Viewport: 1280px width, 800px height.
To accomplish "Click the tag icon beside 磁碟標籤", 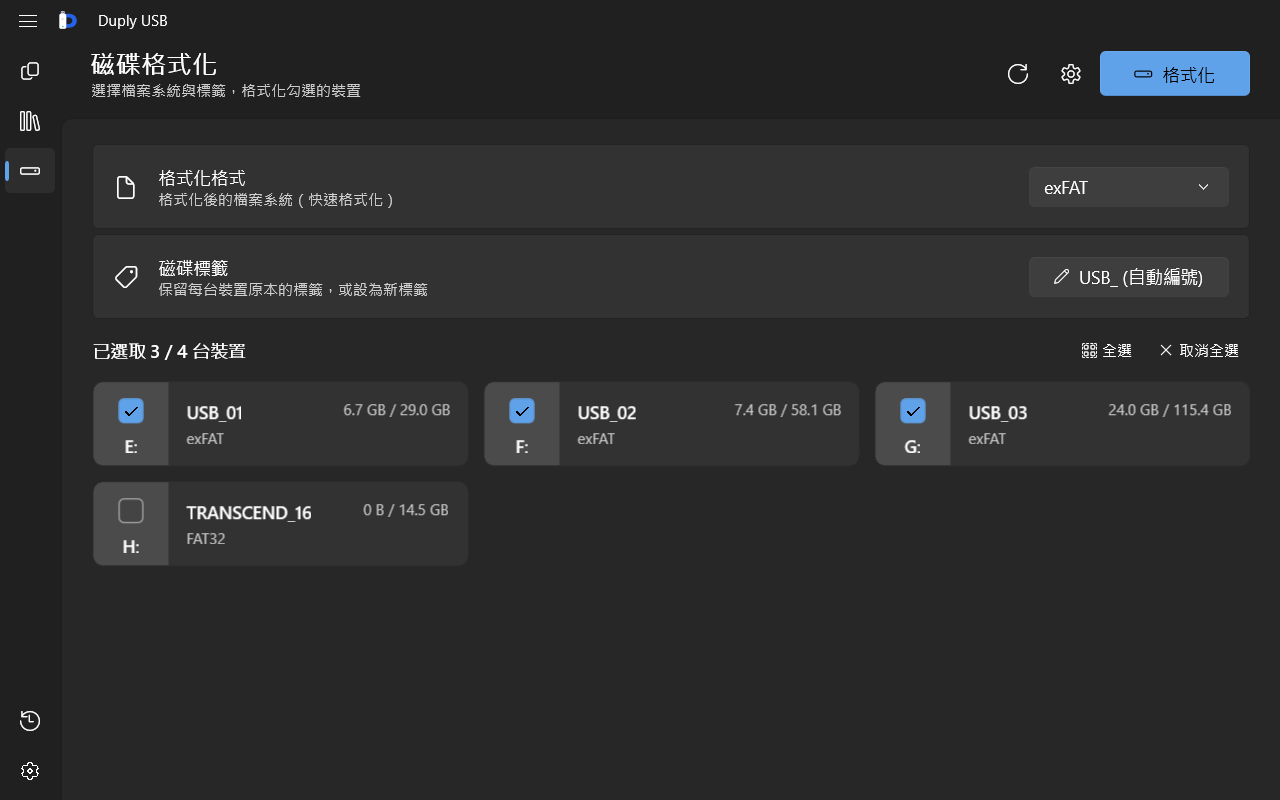I will click(x=126, y=277).
